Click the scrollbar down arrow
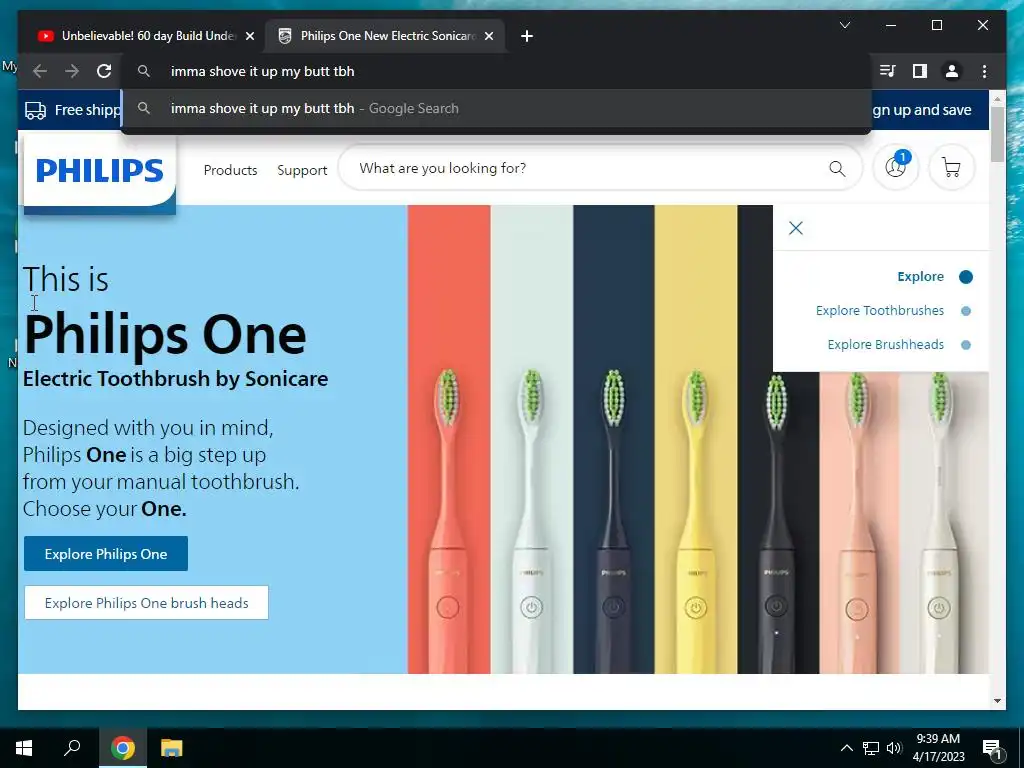 pyautogui.click(x=997, y=701)
